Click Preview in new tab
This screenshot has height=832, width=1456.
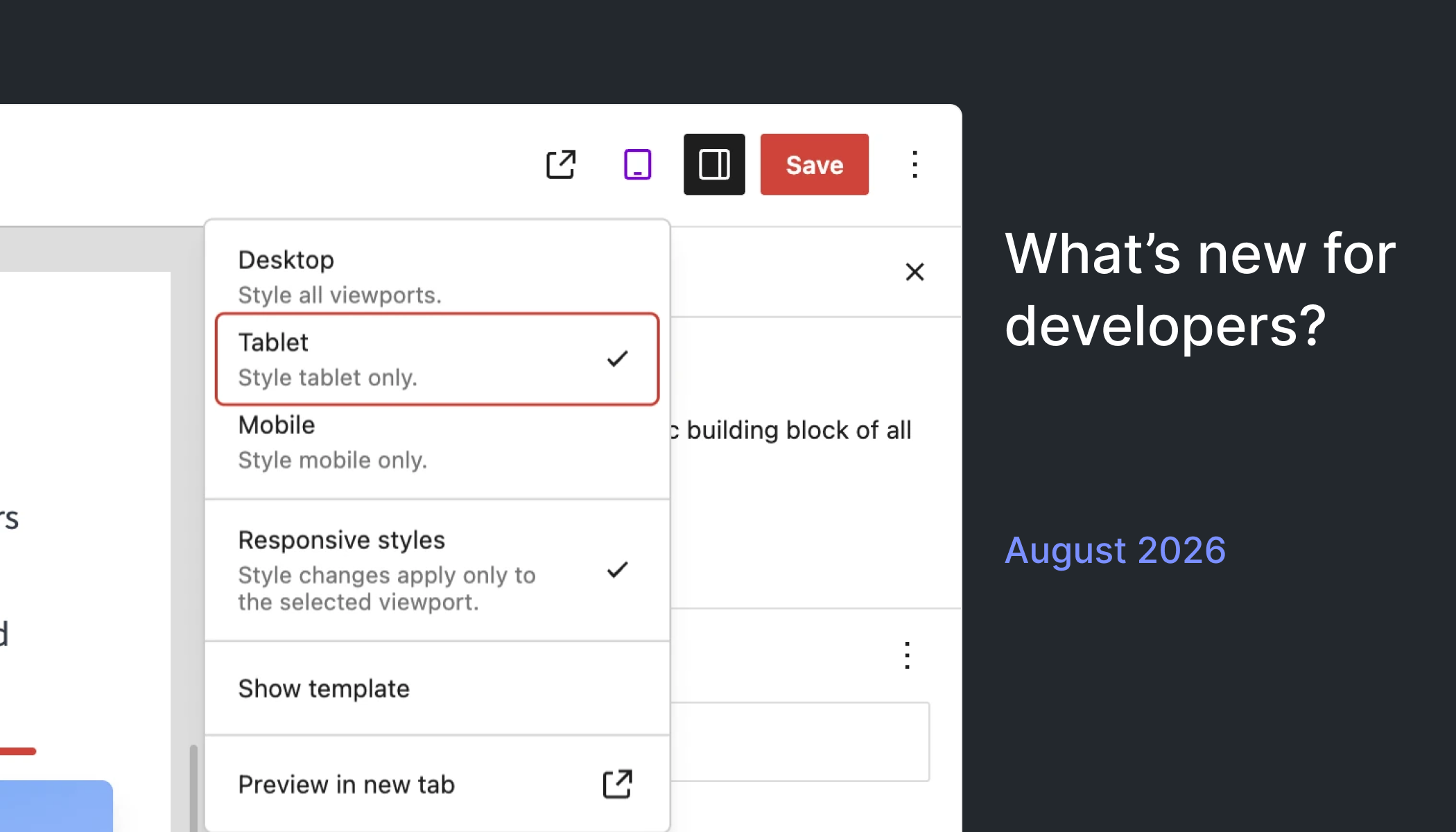(x=437, y=784)
